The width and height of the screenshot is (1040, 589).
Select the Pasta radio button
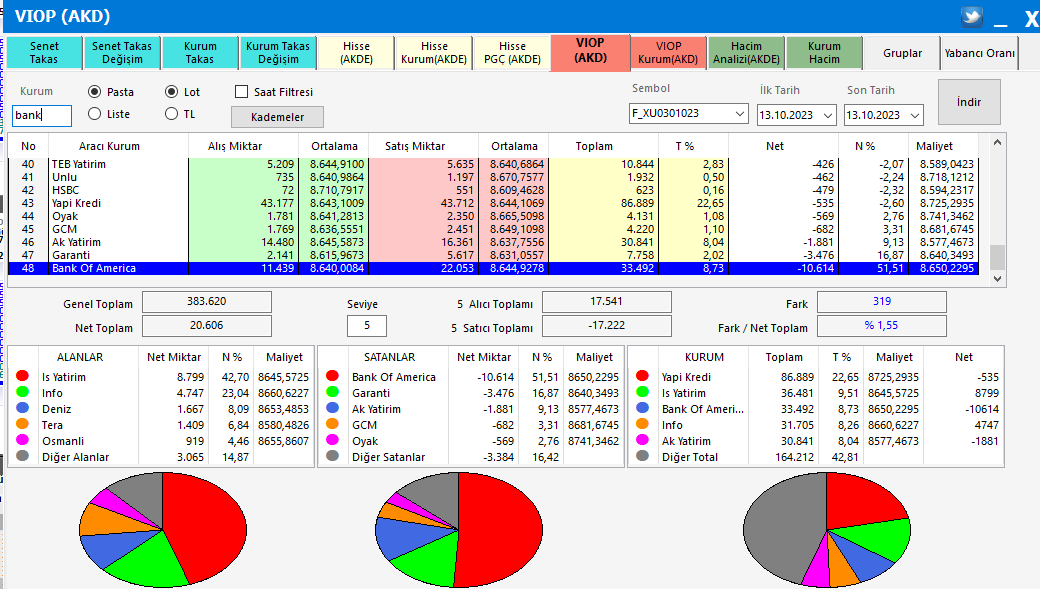pos(94,92)
